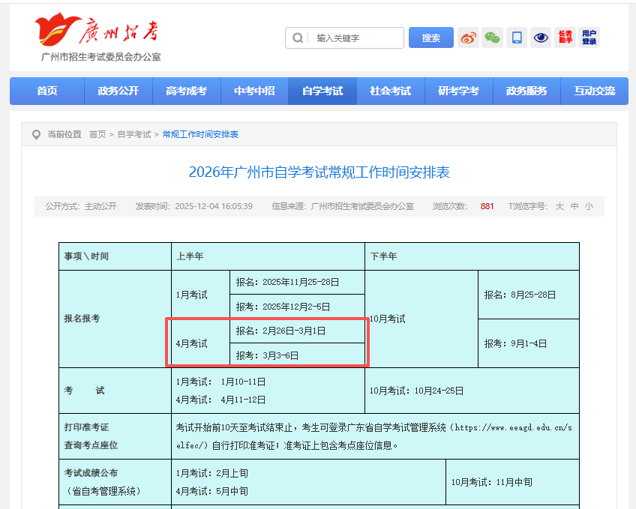Set font size to 中

point(575,207)
